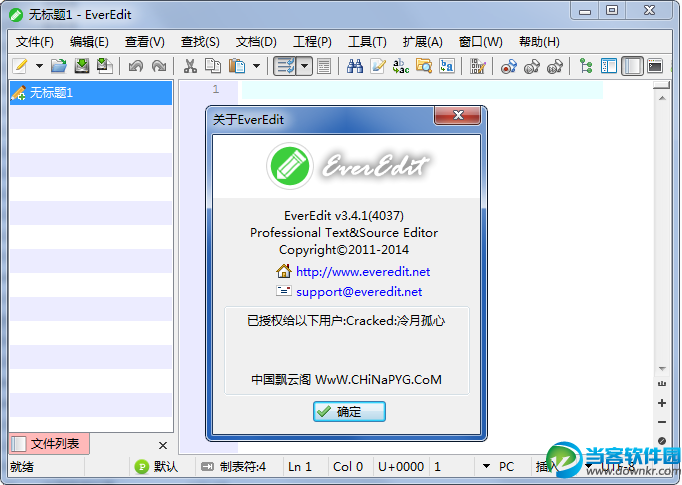Click the Find binoculars icon
The height and width of the screenshot is (485, 682).
click(x=355, y=66)
